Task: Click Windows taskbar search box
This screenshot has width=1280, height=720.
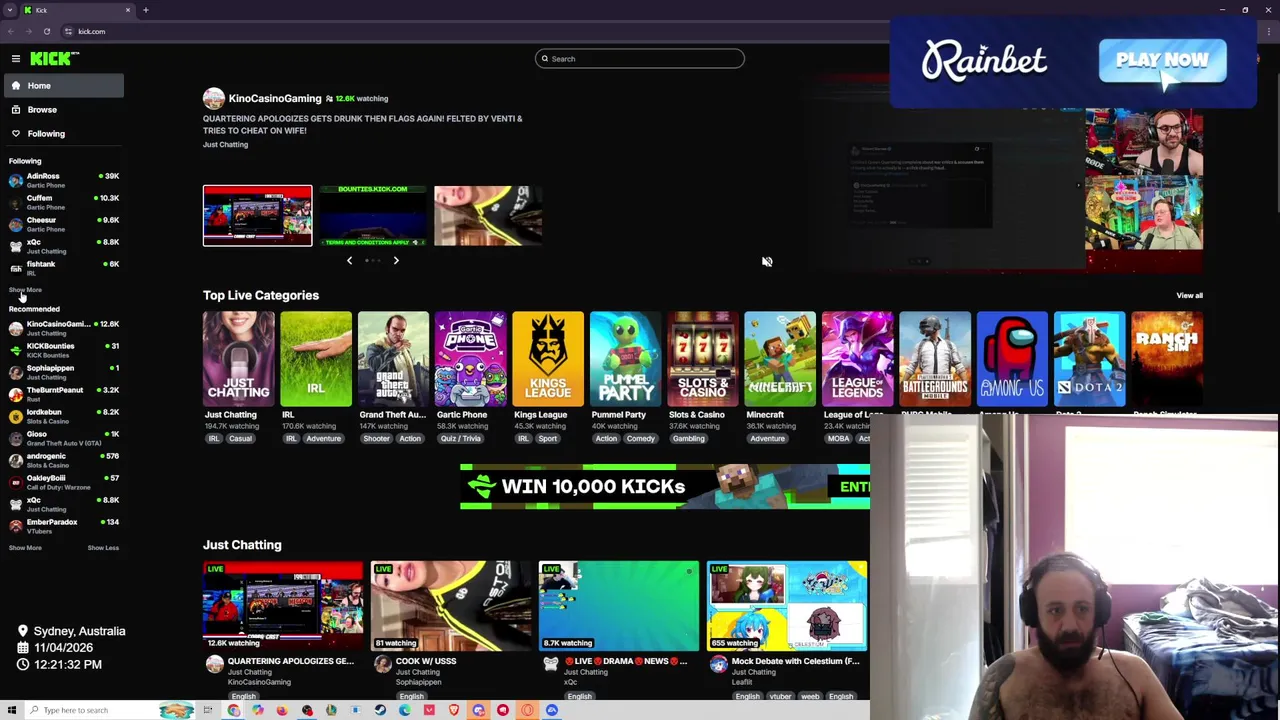Action: pos(110,710)
